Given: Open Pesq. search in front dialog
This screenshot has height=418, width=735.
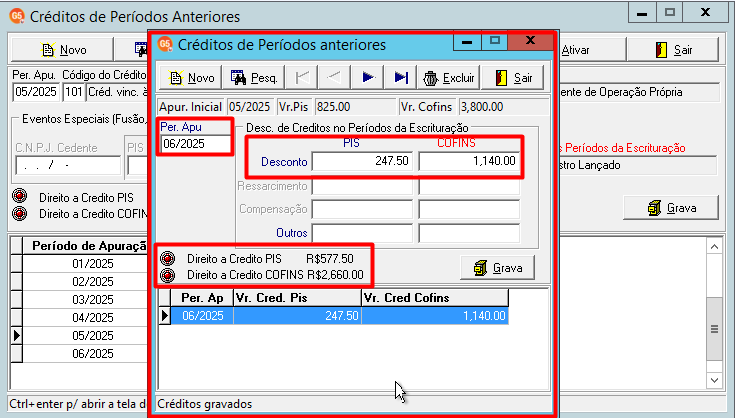Looking at the screenshot, I should tap(254, 78).
